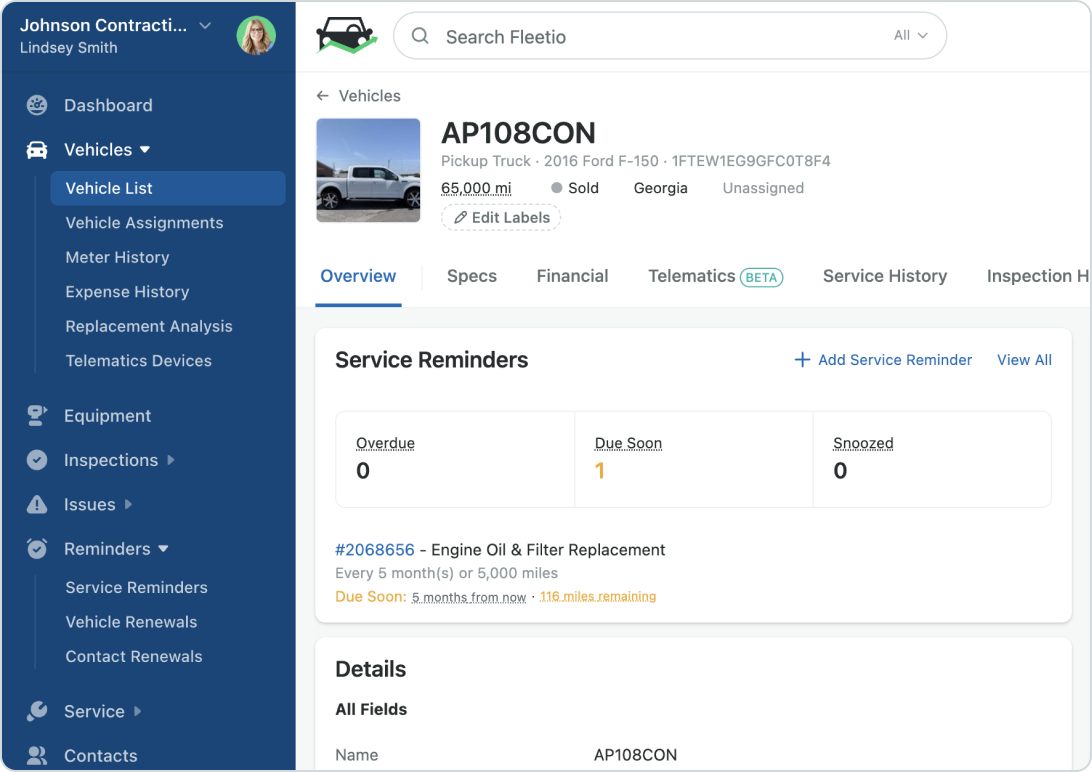
Task: Expand the Service sidebar arrow
Action: coord(137,711)
